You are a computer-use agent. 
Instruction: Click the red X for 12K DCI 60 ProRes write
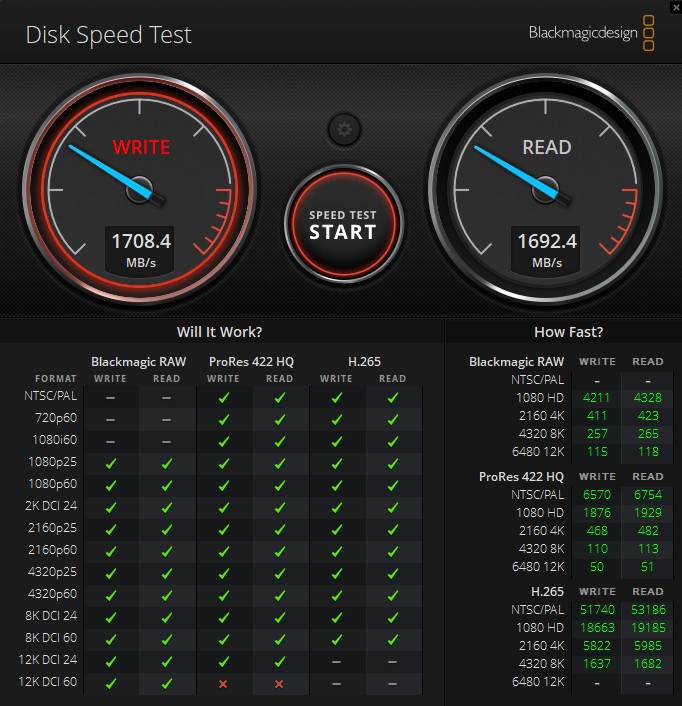(223, 684)
